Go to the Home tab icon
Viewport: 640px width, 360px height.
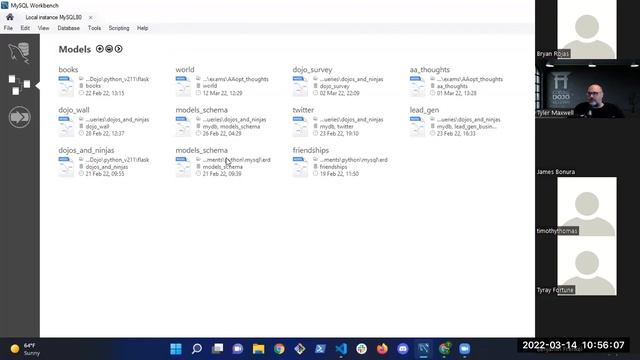(x=10, y=17)
